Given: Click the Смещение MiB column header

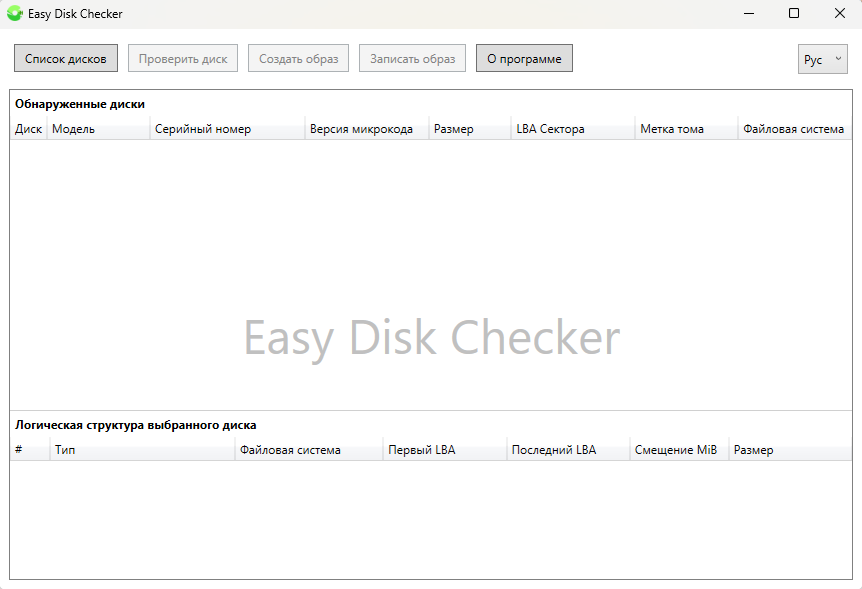Looking at the screenshot, I should [679, 450].
